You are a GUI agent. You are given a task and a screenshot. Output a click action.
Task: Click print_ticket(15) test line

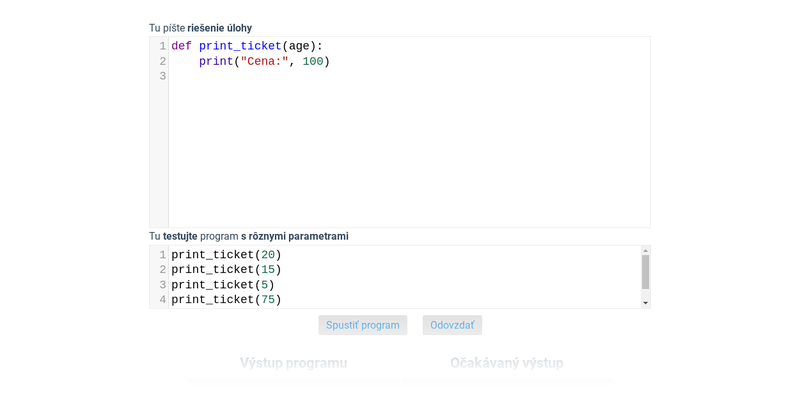(226, 269)
